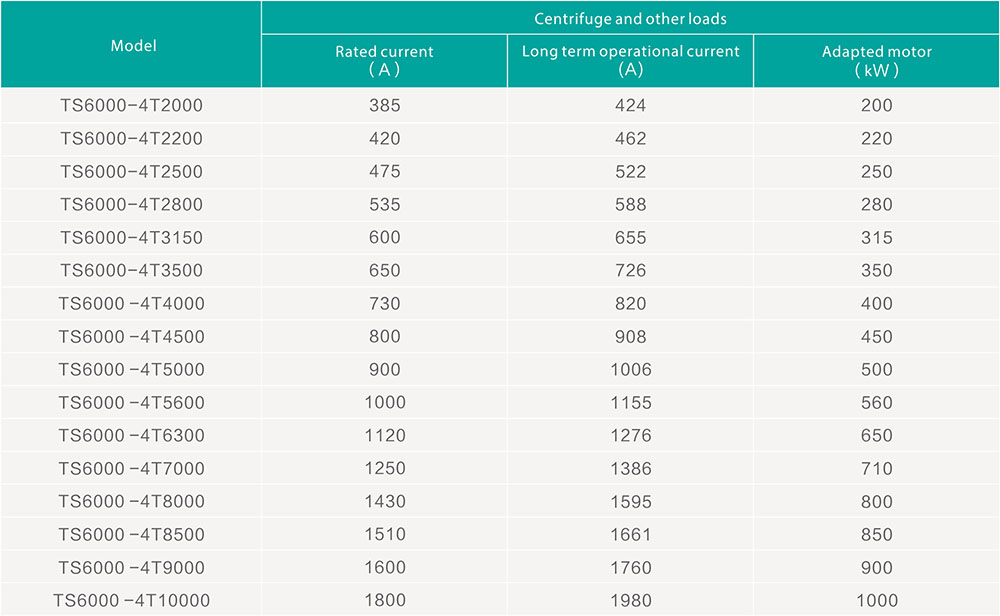
Task: Click rated current value 385
Action: (x=384, y=105)
